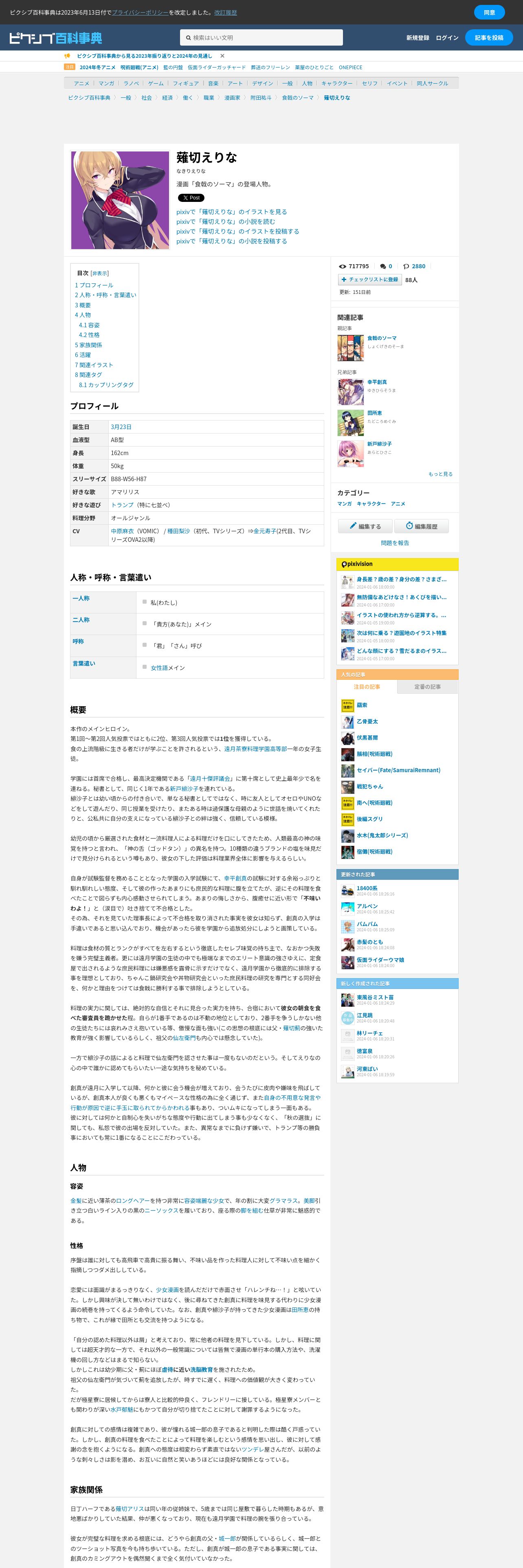Open the マンガ category menu

107,83
